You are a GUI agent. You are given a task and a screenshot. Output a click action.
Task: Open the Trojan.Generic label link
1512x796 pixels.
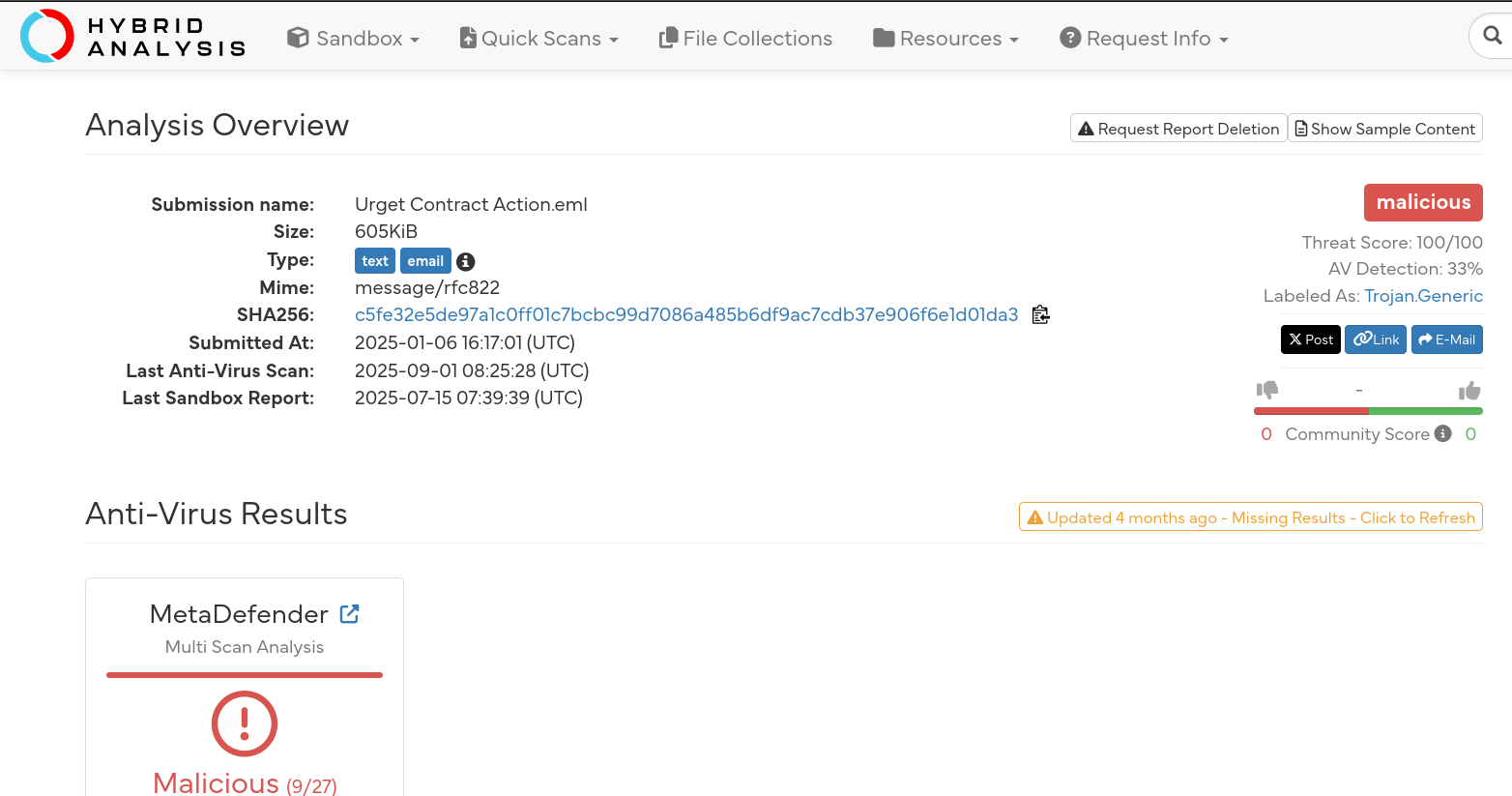(x=1424, y=295)
